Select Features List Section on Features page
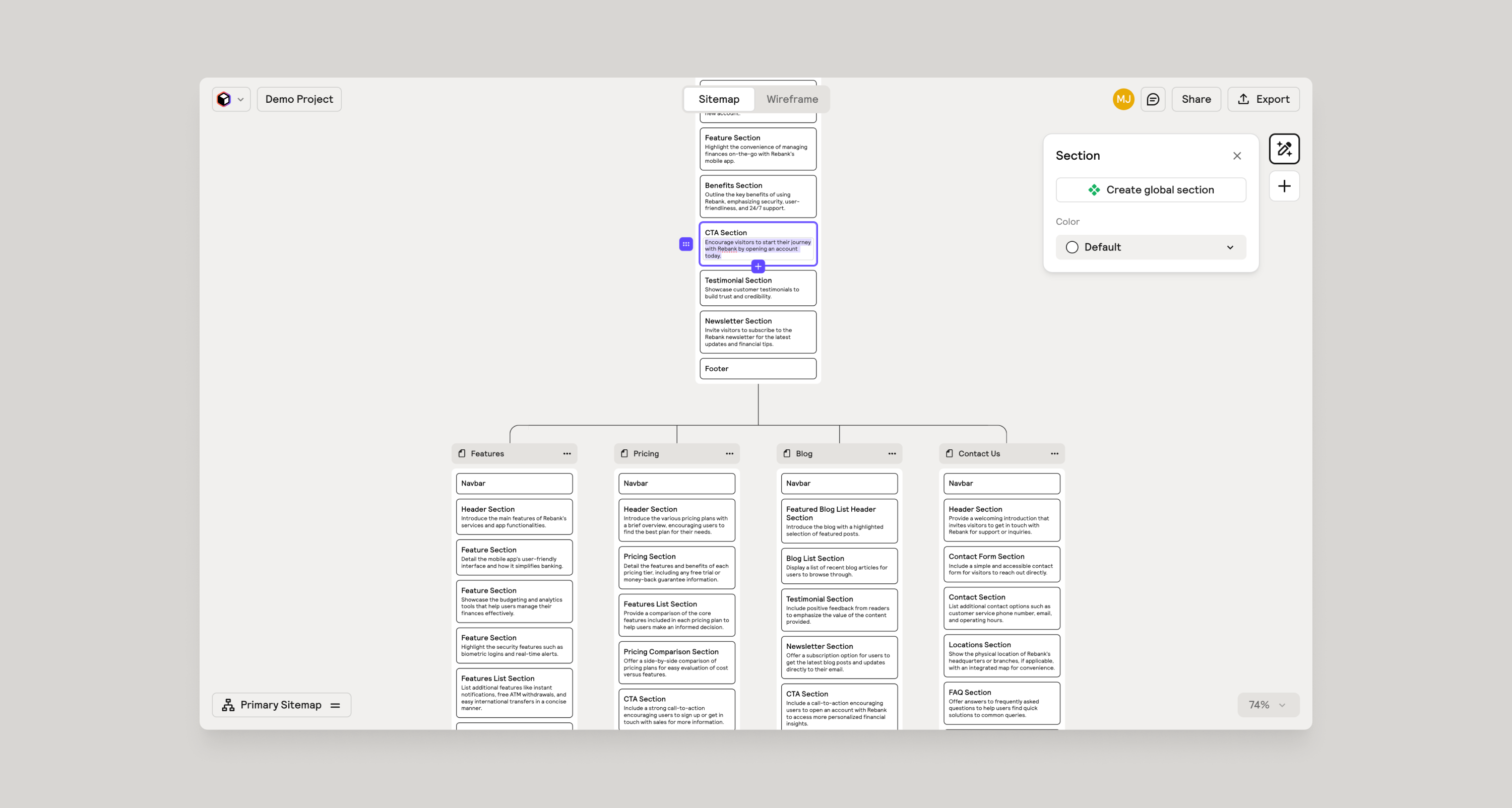This screenshot has width=1512, height=808. pyautogui.click(x=514, y=693)
